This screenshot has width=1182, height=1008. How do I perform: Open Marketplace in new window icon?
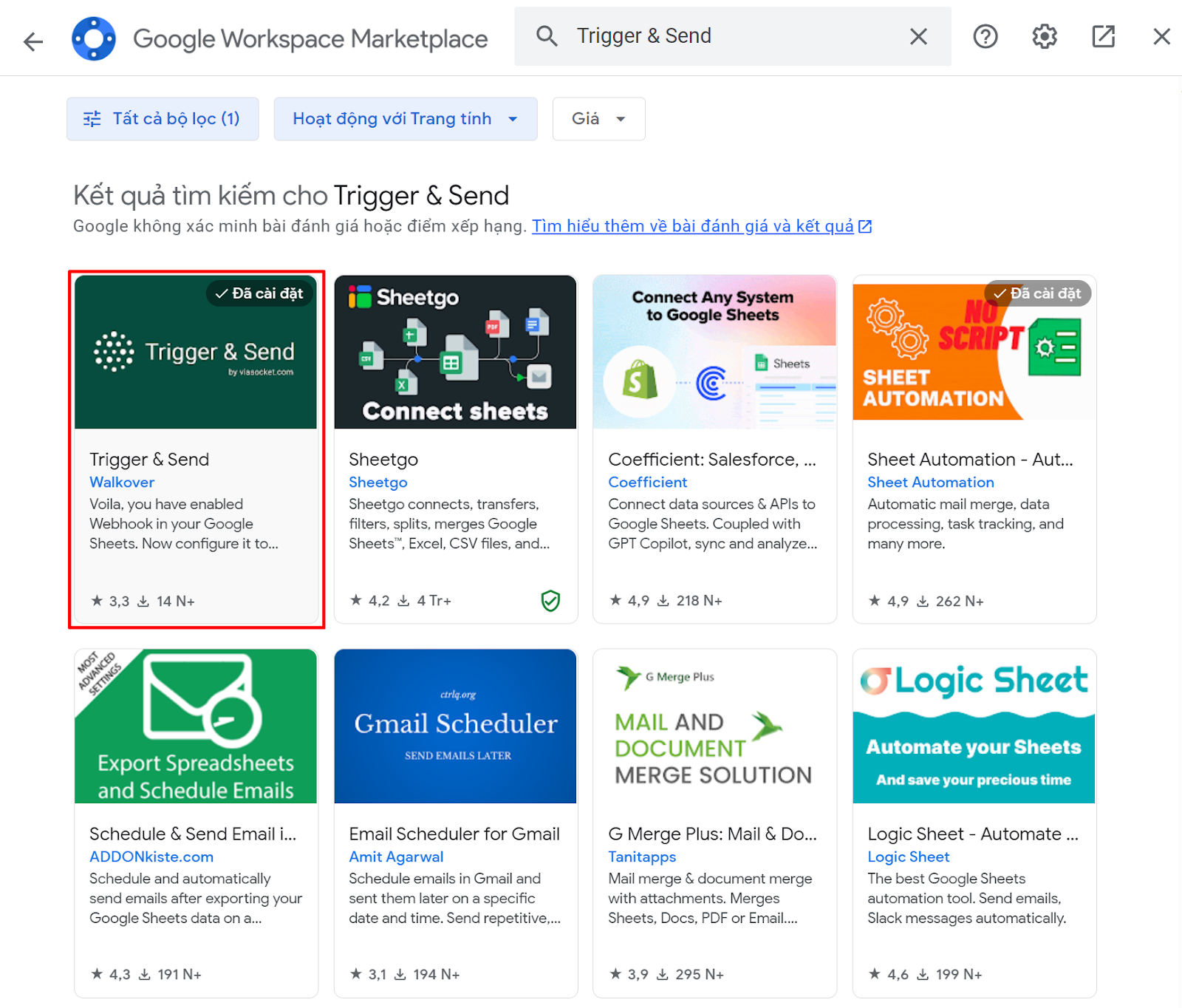coord(1104,36)
